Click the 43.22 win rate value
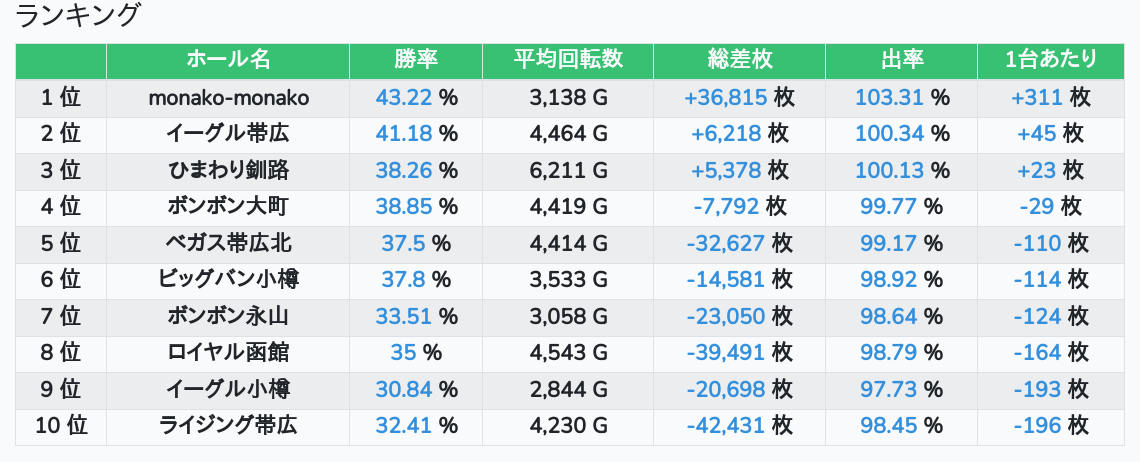This screenshot has height=462, width=1140. pyautogui.click(x=403, y=97)
